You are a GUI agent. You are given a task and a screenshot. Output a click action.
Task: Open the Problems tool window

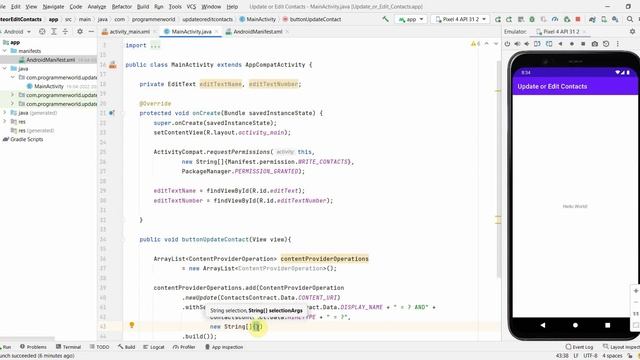point(33,347)
